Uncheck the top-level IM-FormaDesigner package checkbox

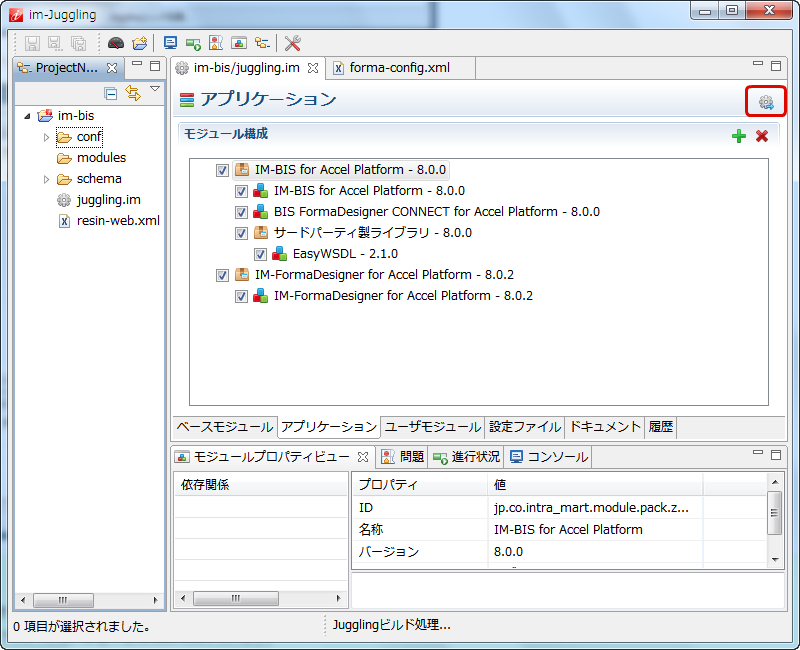(x=222, y=276)
